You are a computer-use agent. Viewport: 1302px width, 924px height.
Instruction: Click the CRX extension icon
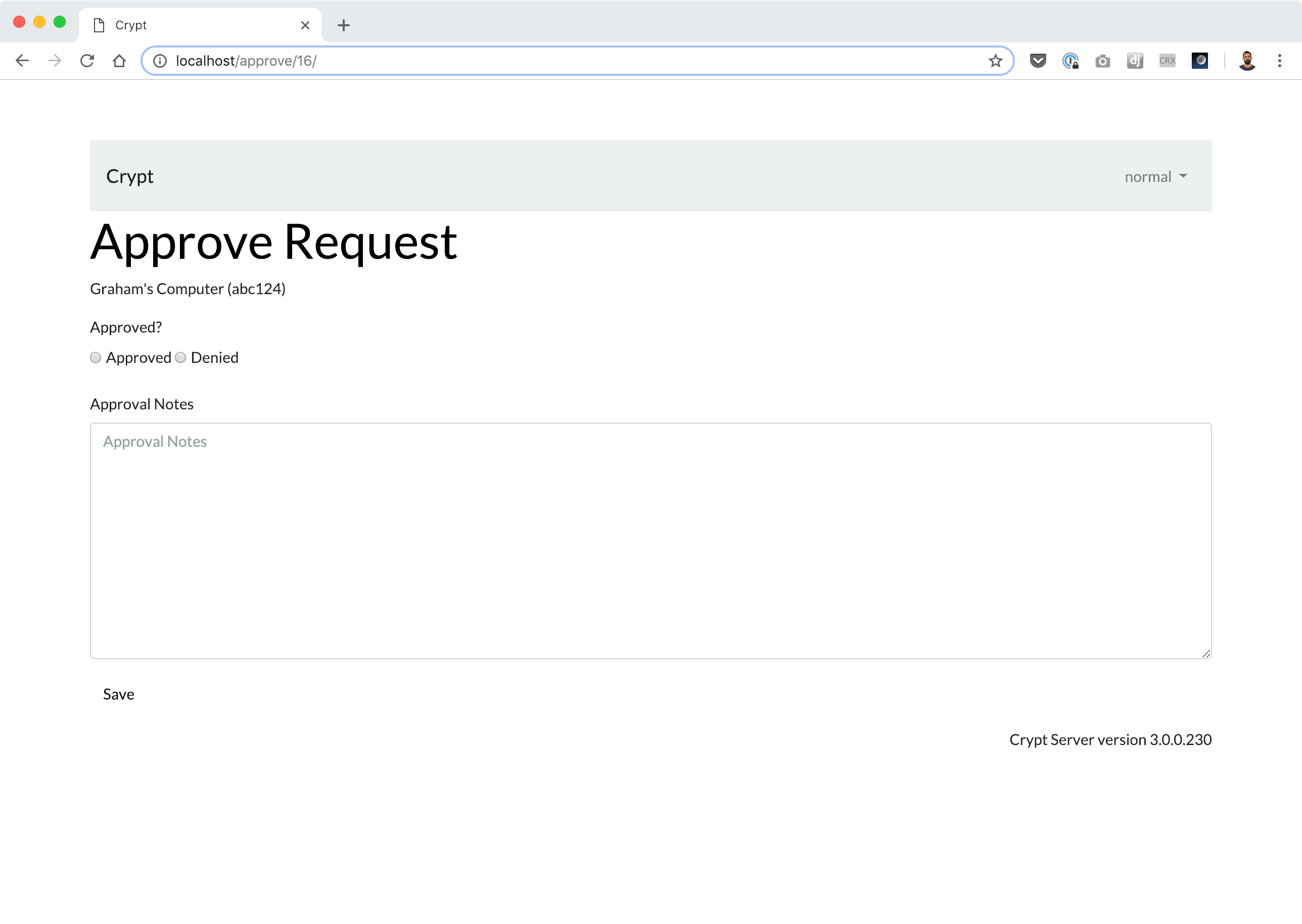pos(1167,61)
